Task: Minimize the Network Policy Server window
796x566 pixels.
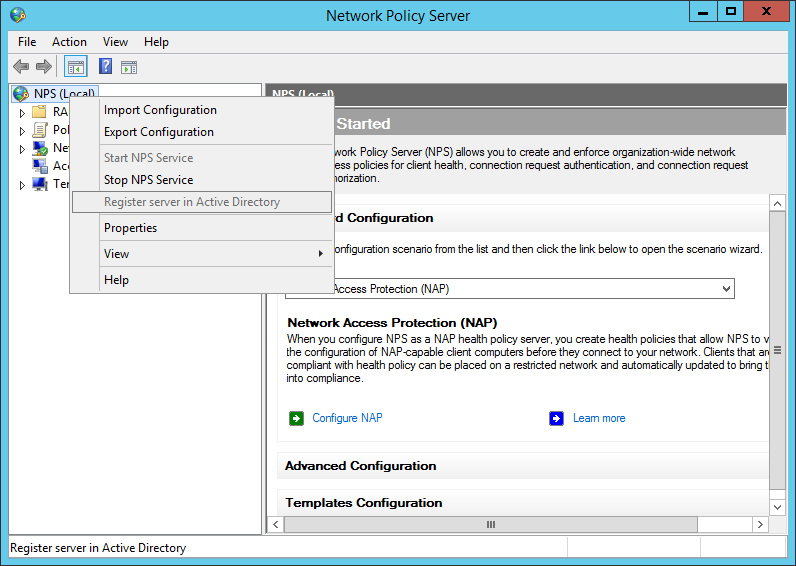Action: click(703, 12)
